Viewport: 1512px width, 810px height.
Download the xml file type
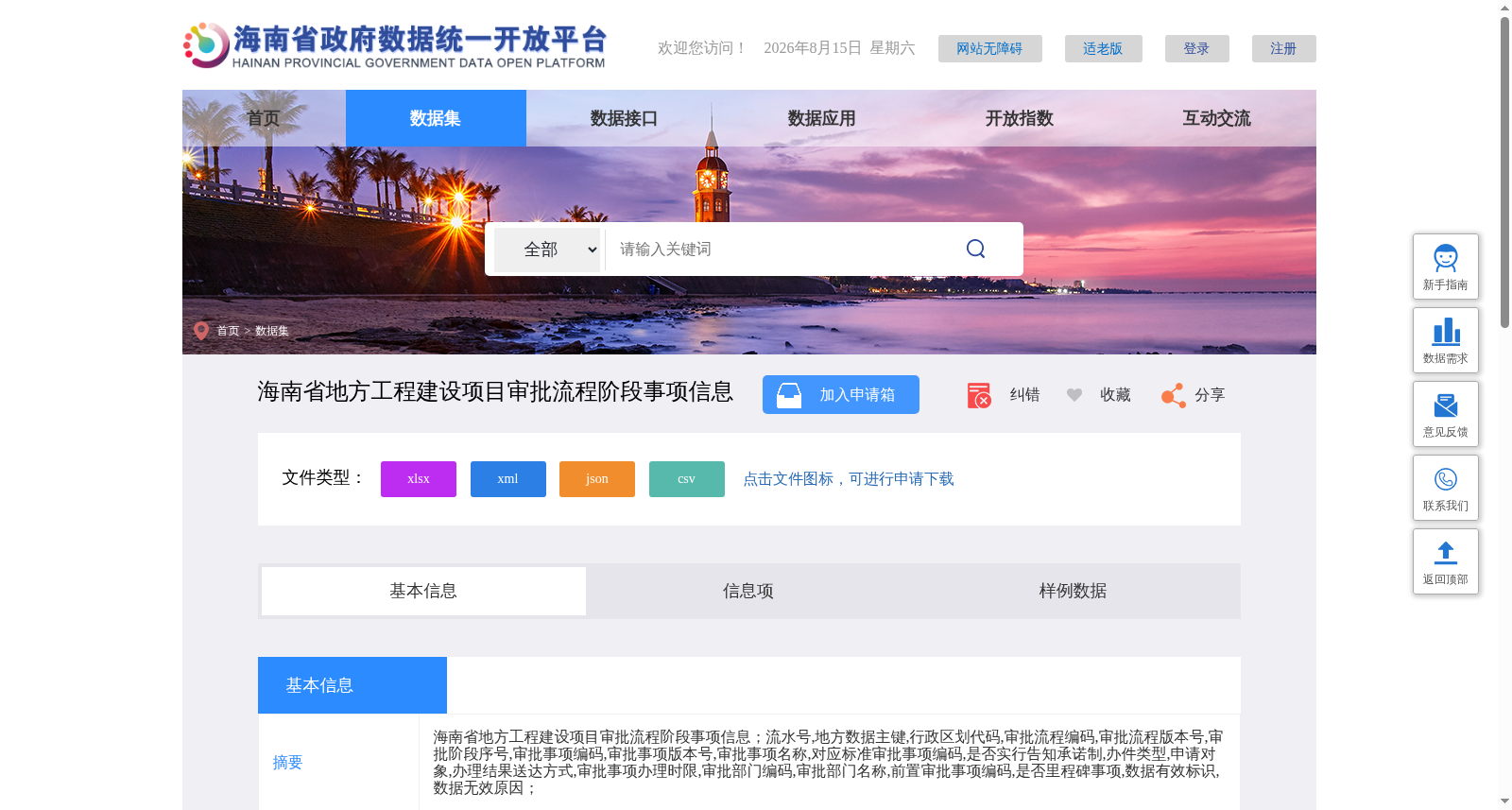pyautogui.click(x=508, y=479)
